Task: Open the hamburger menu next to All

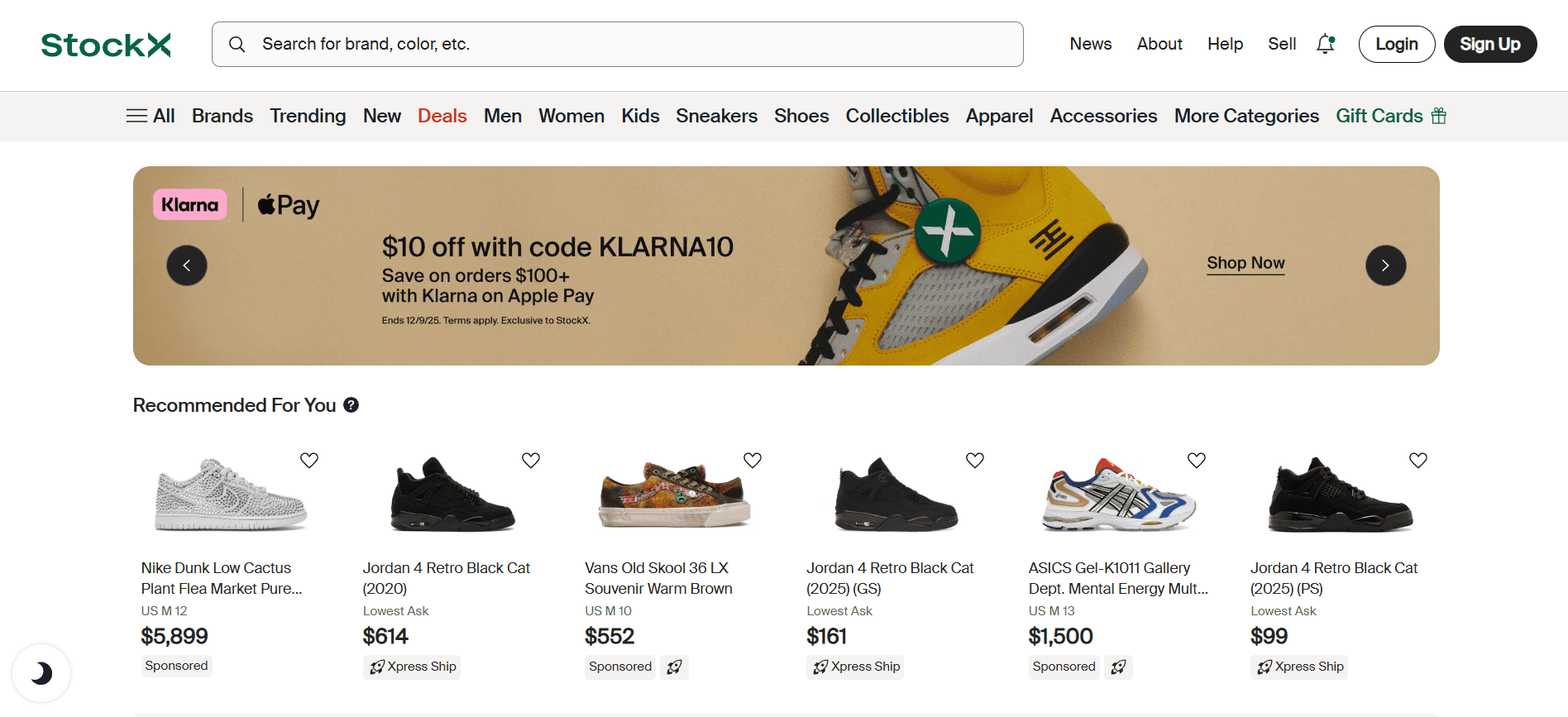Action: point(136,116)
